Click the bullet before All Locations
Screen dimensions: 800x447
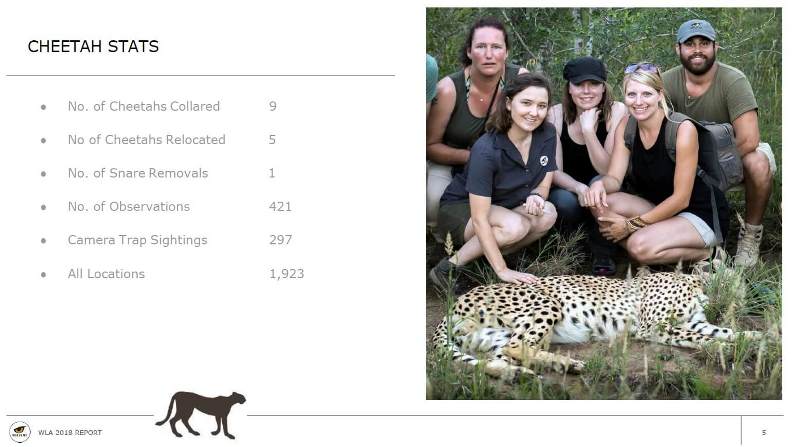click(x=43, y=274)
